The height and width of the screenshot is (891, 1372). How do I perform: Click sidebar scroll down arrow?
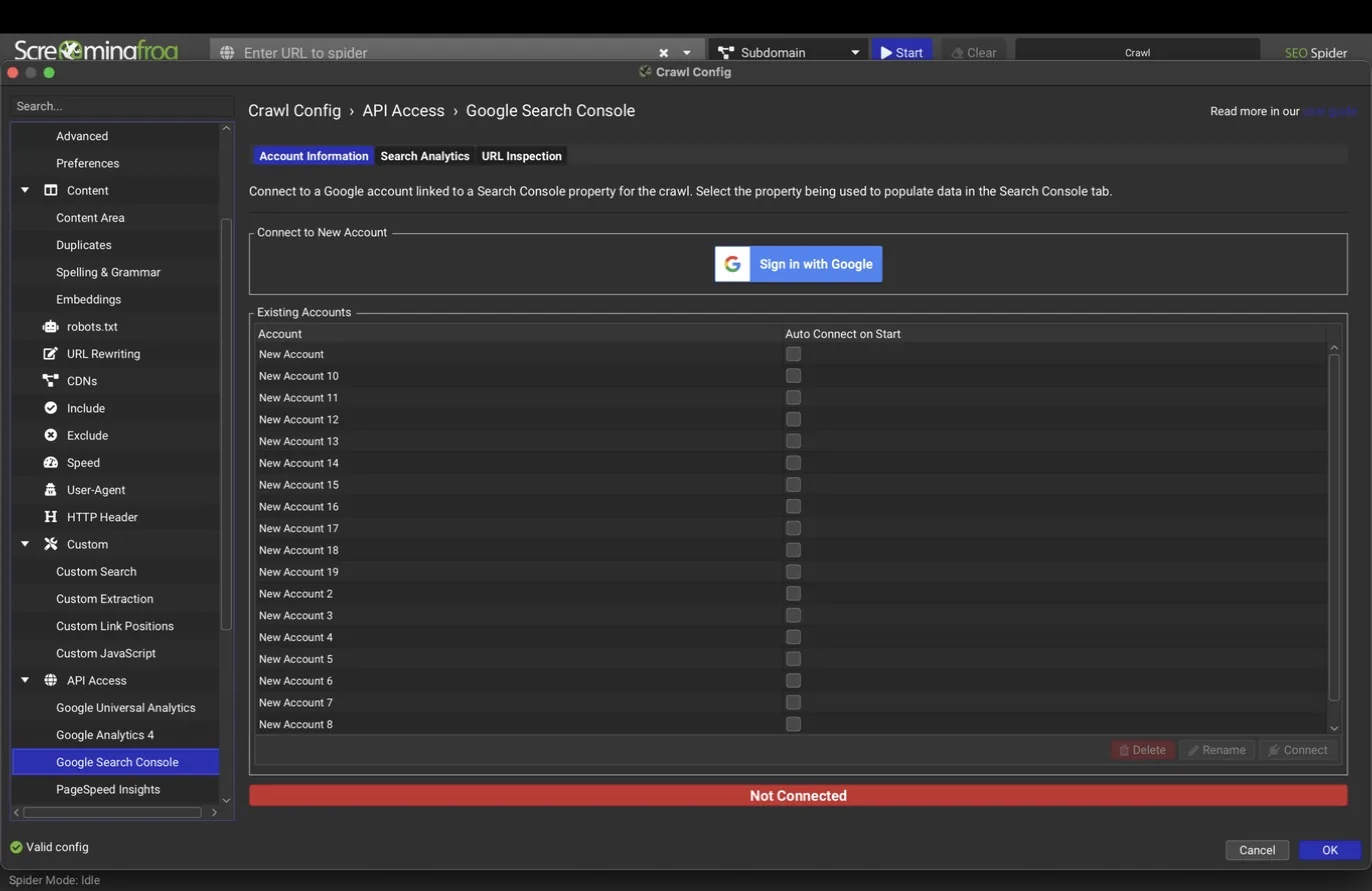(x=226, y=800)
